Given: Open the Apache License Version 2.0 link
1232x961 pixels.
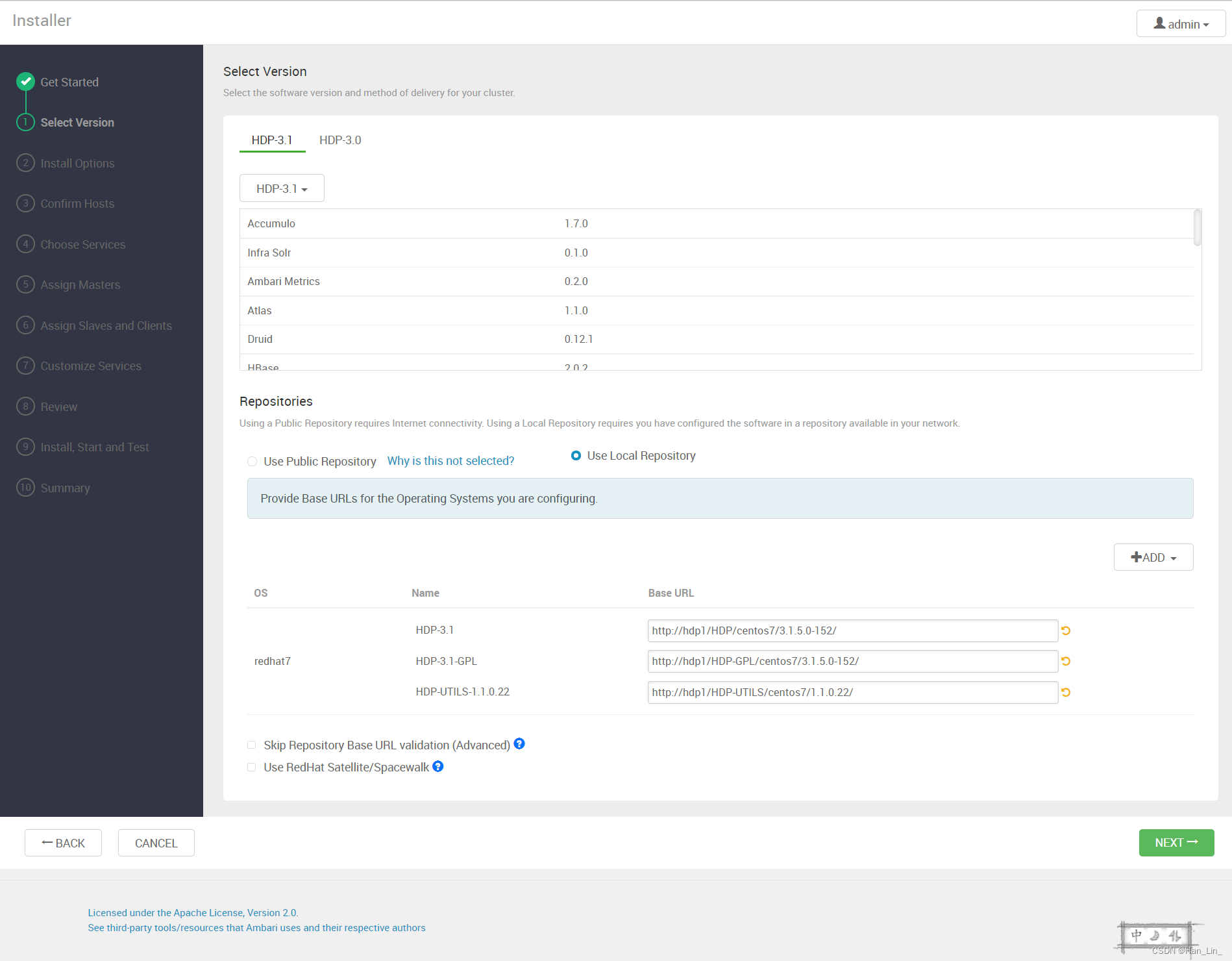Looking at the screenshot, I should coord(193,912).
